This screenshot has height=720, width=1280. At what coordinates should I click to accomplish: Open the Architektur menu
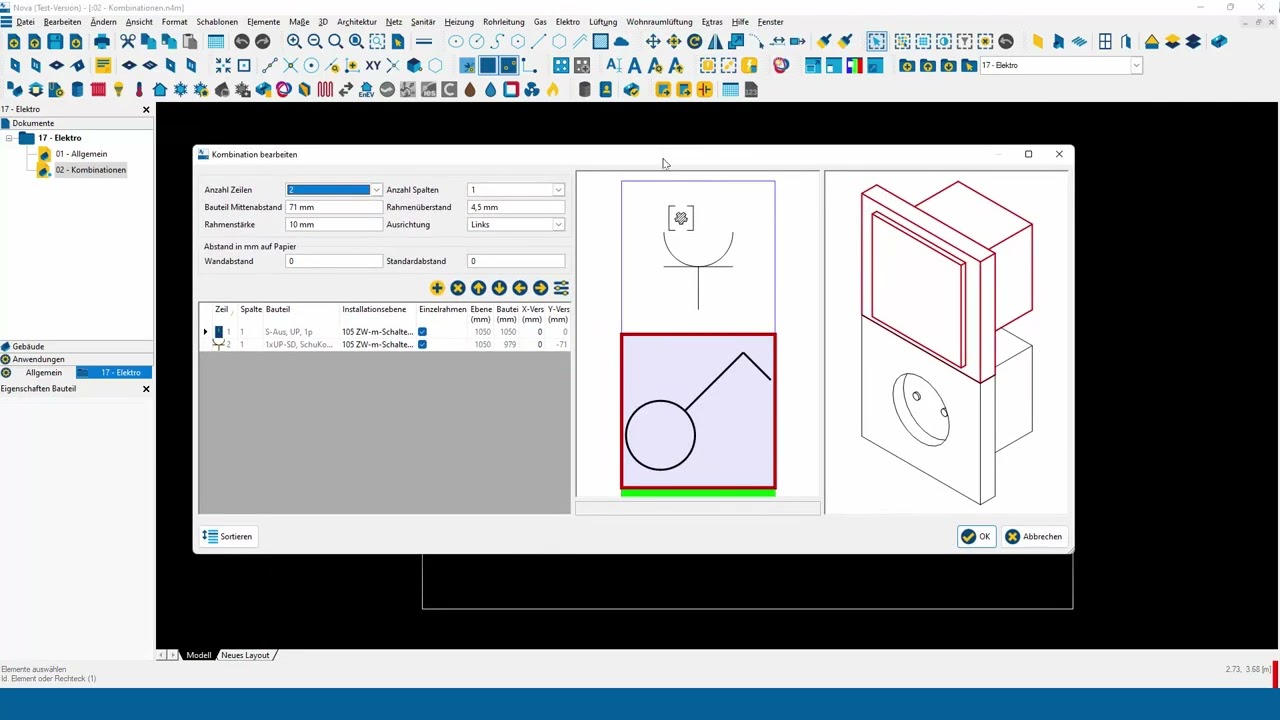357,22
